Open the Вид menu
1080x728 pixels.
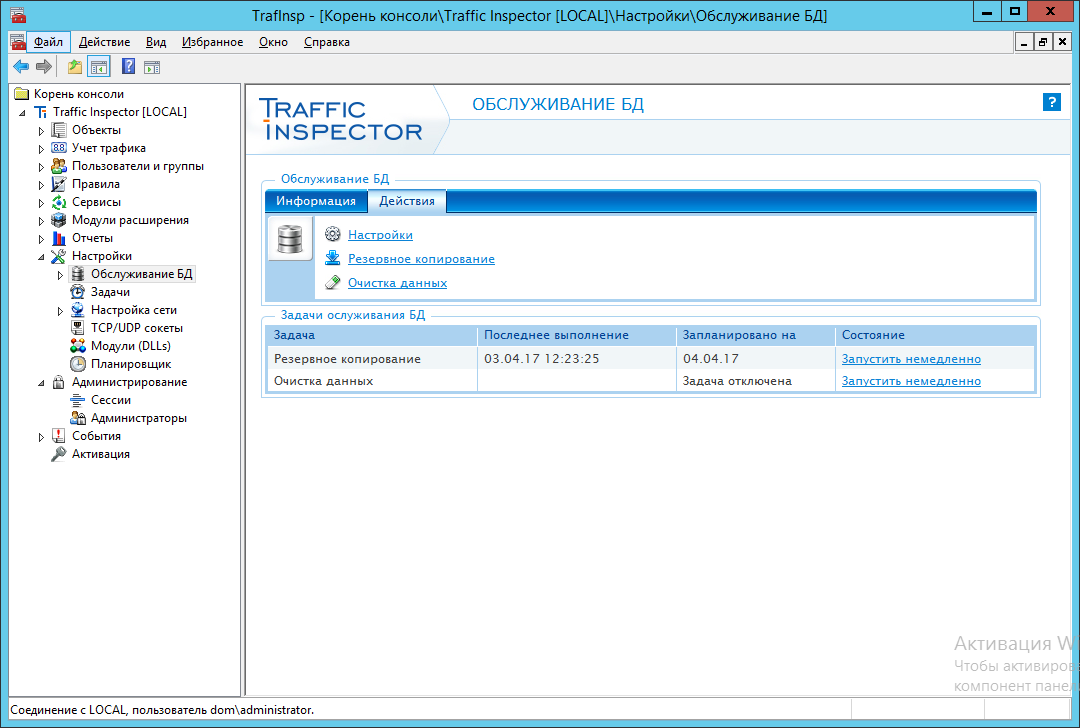tap(156, 42)
